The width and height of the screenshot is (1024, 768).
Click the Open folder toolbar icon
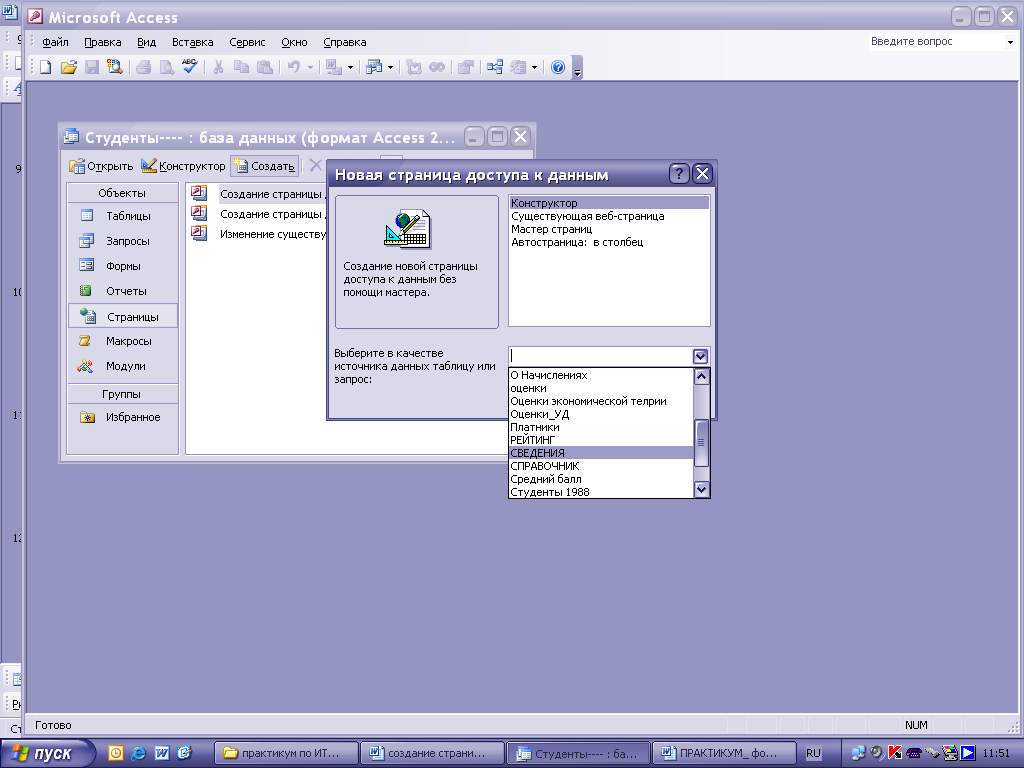click(69, 67)
